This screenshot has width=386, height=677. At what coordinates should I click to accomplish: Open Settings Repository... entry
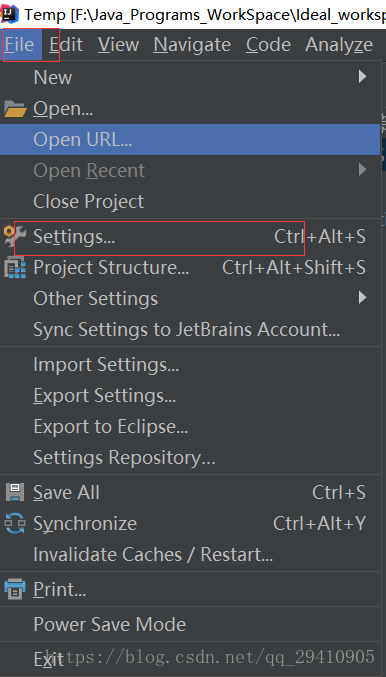190,458
